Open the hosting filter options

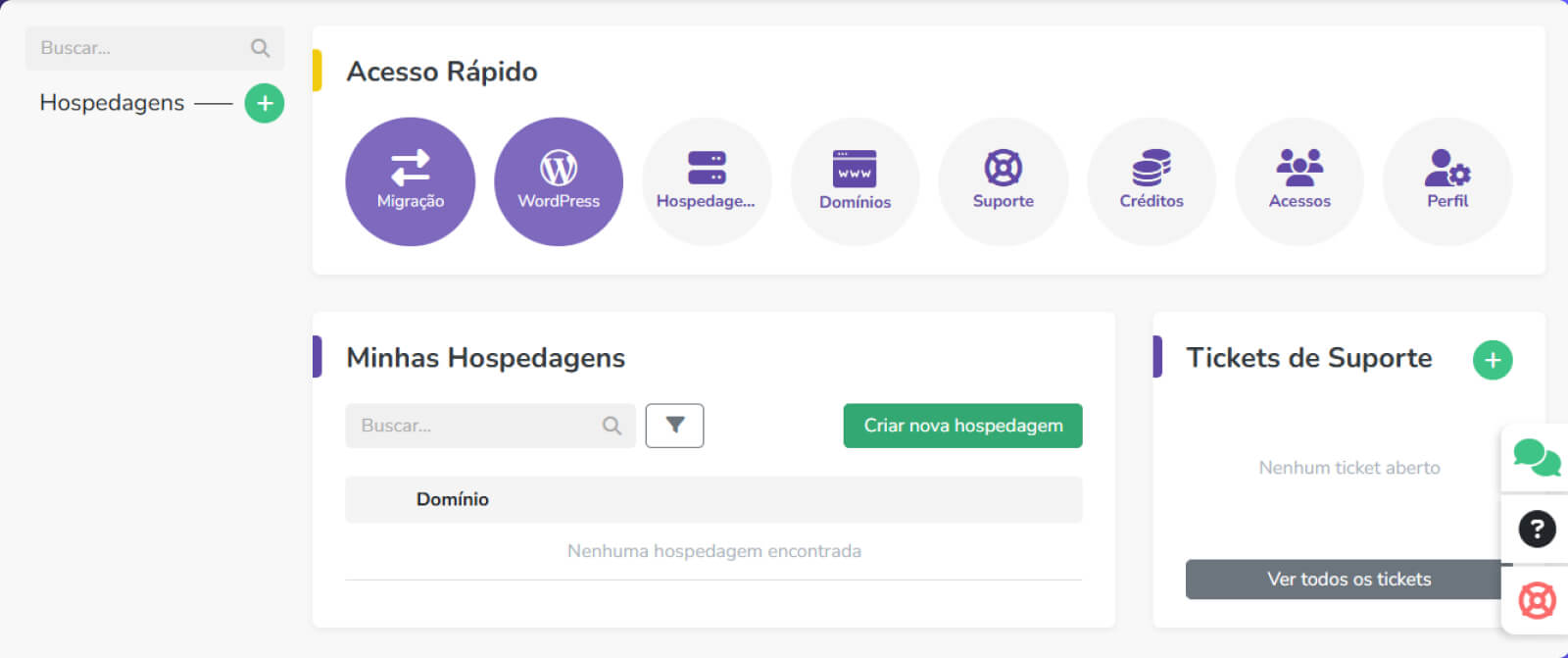click(674, 426)
